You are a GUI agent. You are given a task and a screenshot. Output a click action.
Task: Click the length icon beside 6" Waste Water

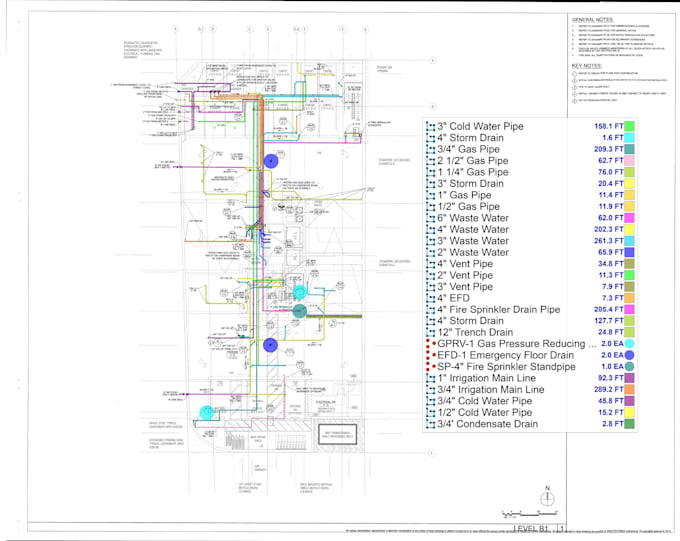point(431,218)
